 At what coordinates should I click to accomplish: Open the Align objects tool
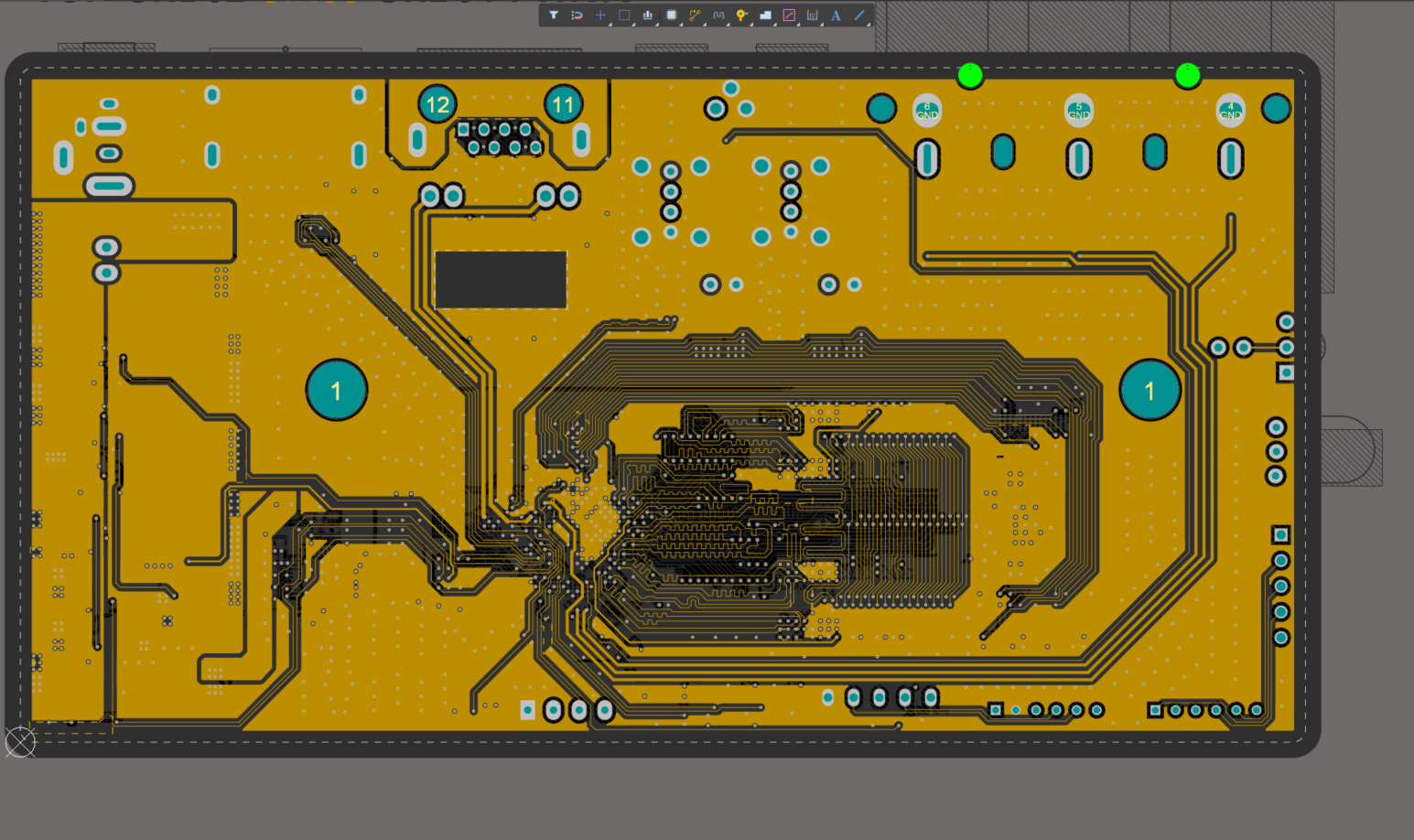648,16
